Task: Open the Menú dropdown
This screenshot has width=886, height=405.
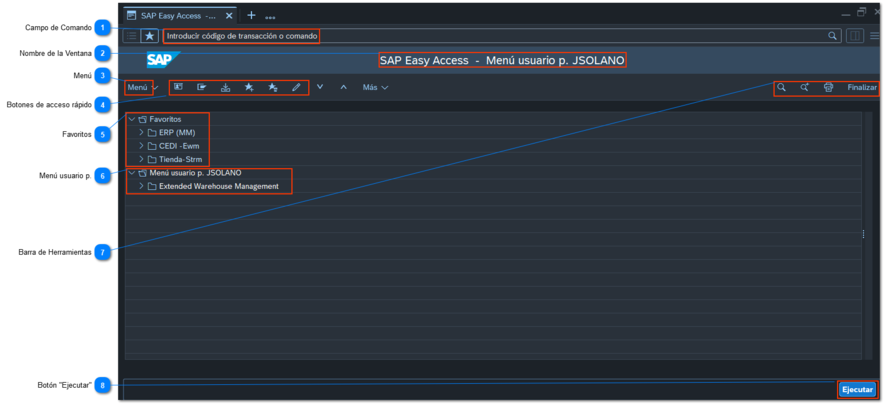Action: (x=142, y=88)
